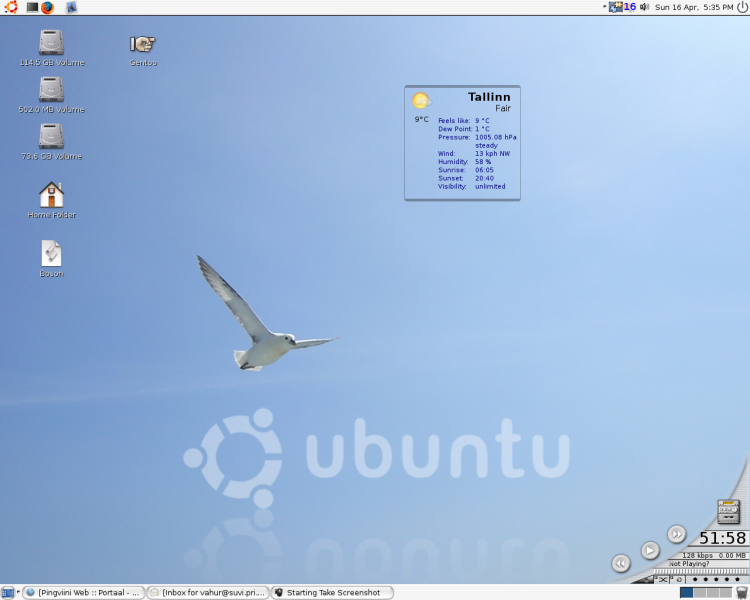750x600 pixels.
Task: Launch Firefox from the top panel
Action: (x=47, y=7)
